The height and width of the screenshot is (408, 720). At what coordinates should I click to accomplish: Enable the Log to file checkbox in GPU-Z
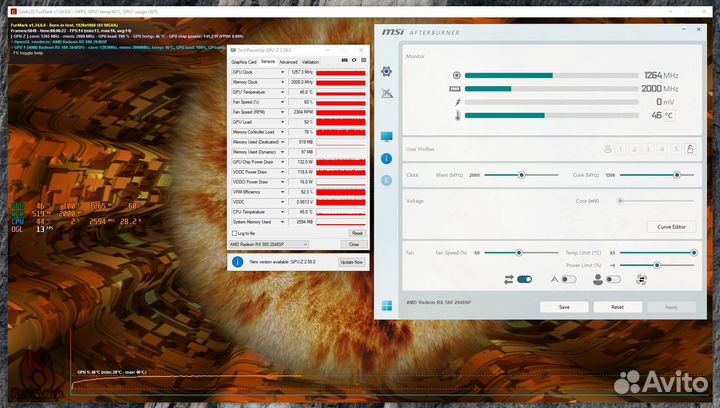[x=235, y=233]
